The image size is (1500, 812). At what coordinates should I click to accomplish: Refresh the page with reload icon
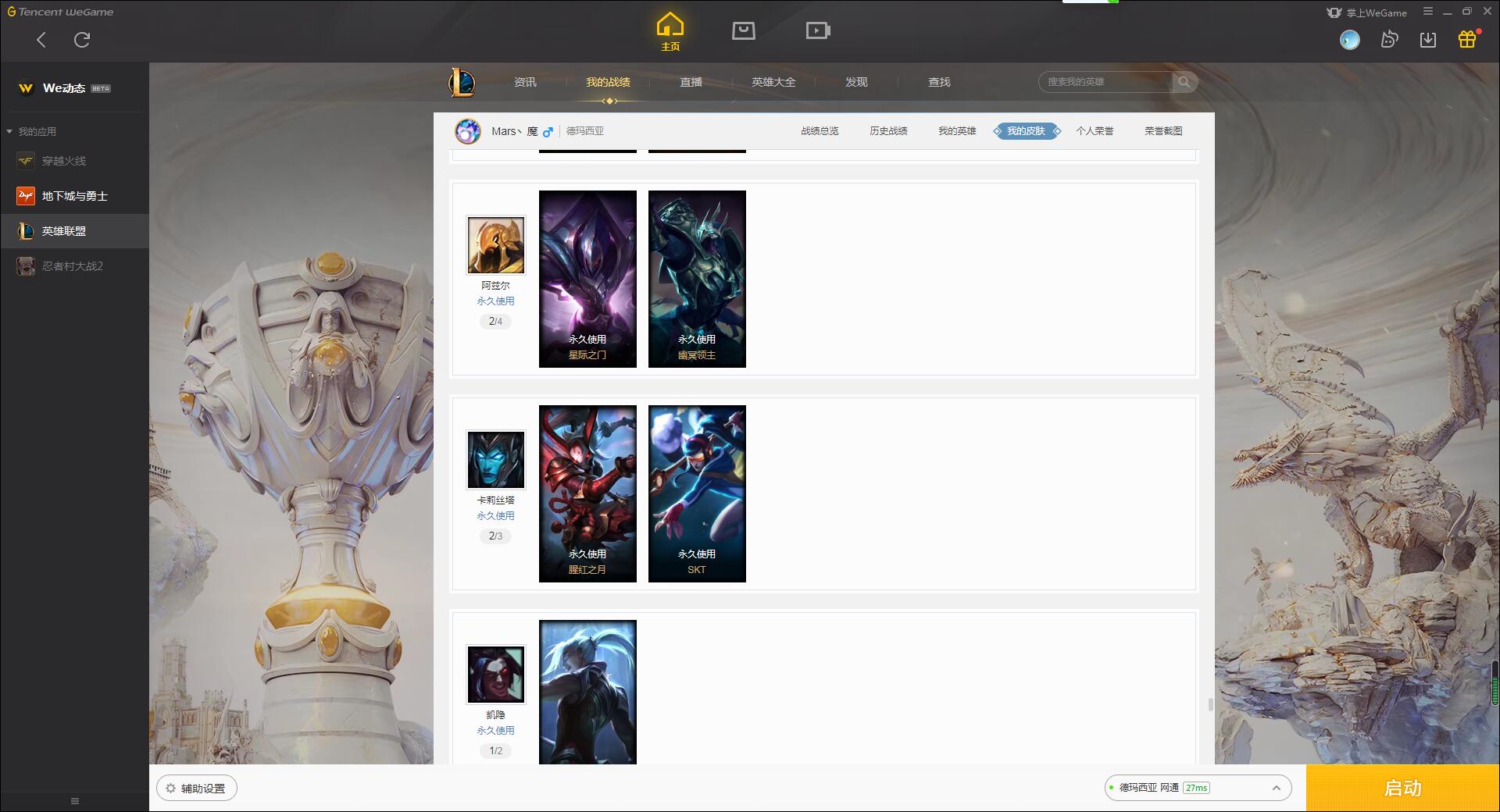pos(82,40)
